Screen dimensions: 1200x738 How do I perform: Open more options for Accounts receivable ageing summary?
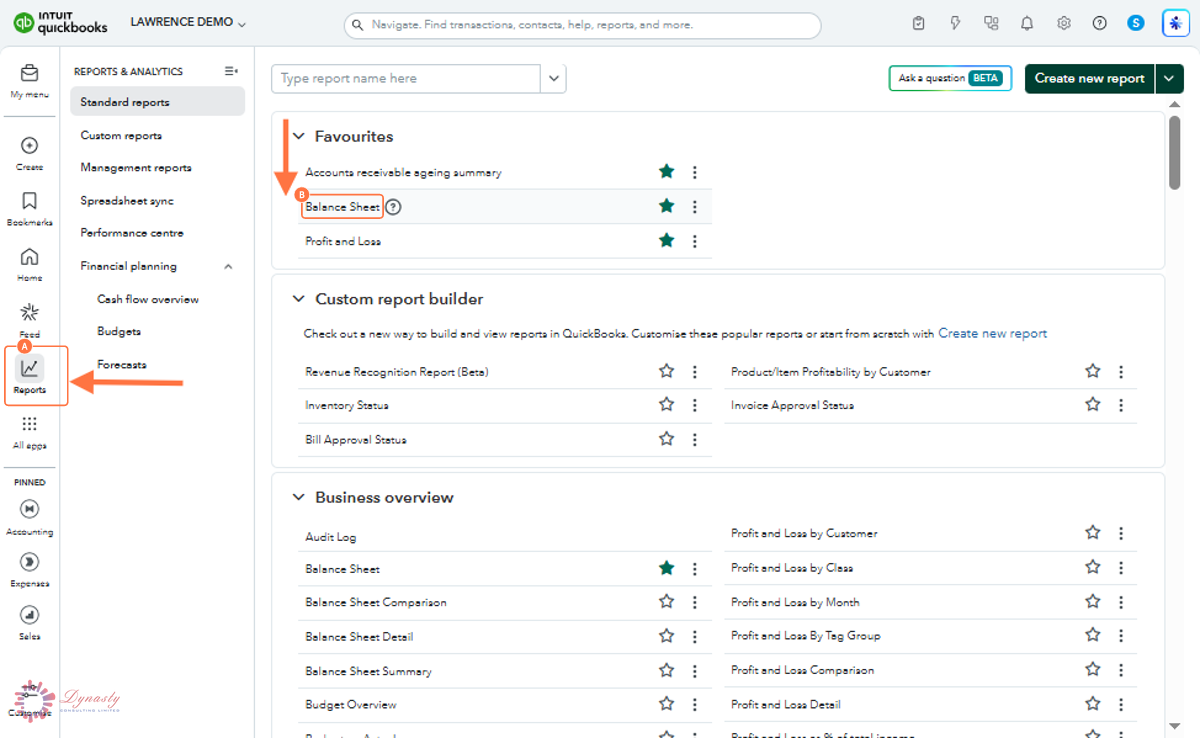[x=695, y=173]
